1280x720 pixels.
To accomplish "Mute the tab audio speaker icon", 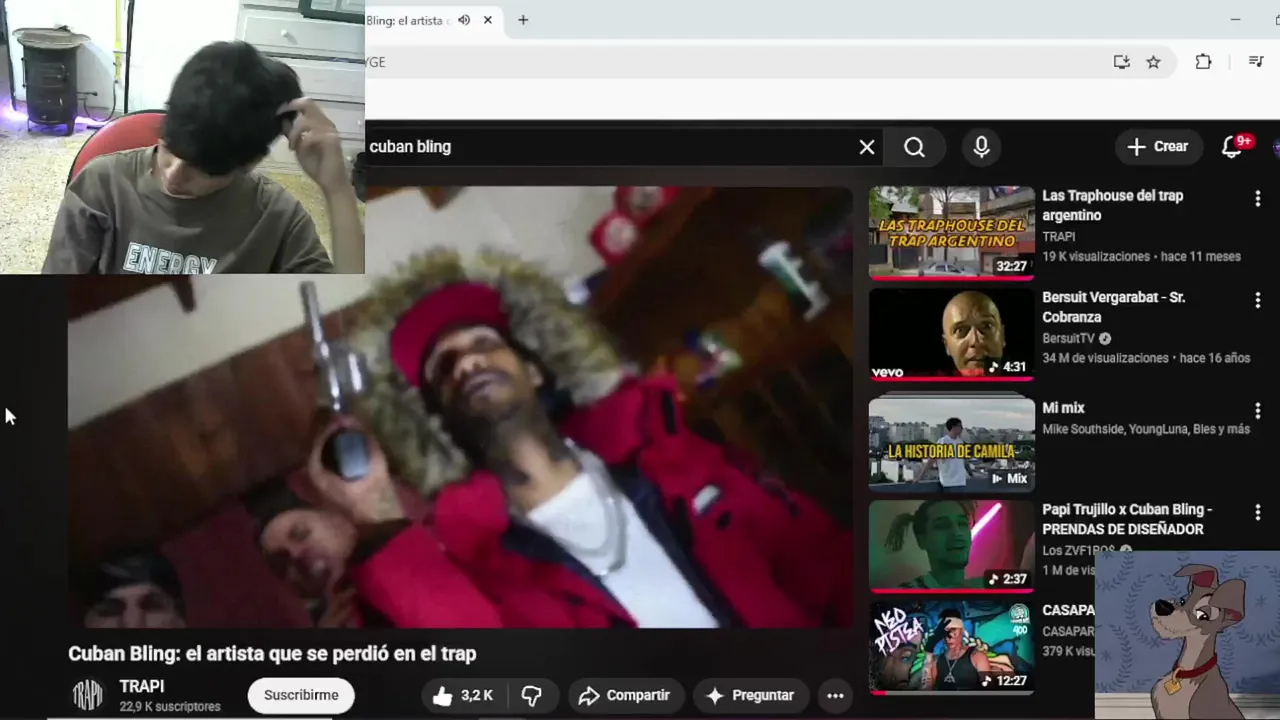I will pos(464,20).
